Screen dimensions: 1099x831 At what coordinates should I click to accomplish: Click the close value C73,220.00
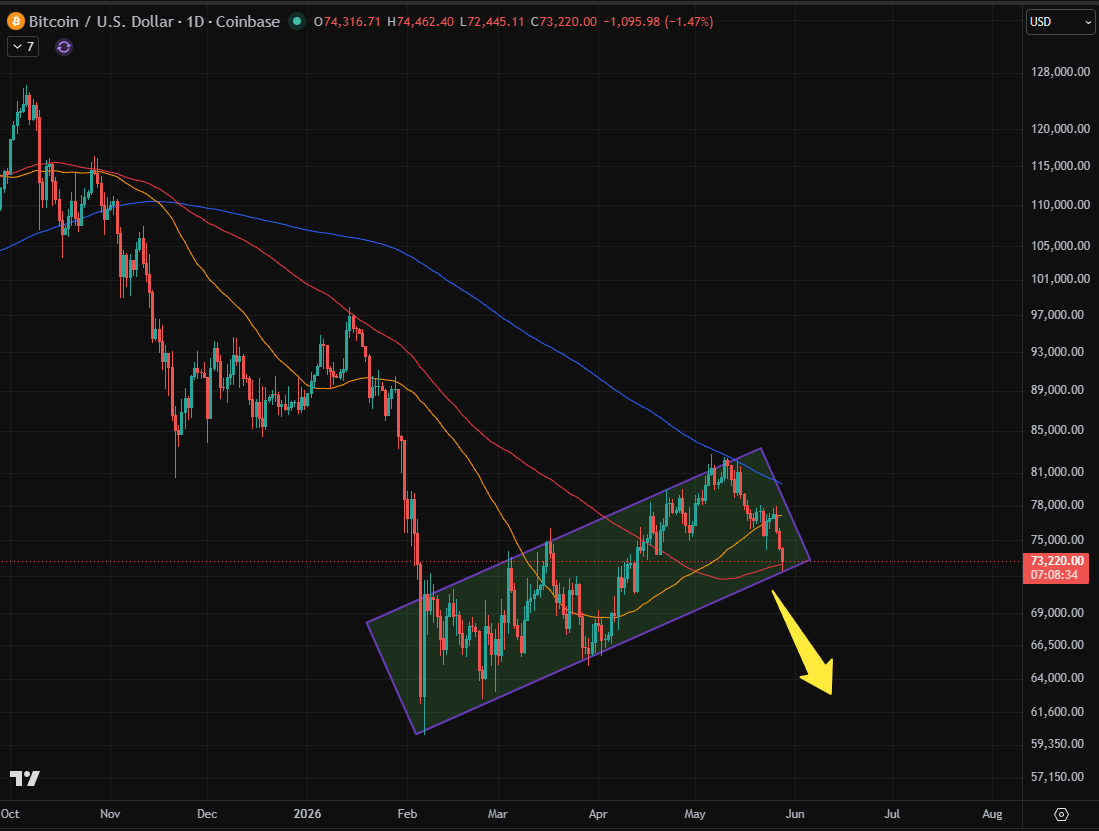point(564,22)
